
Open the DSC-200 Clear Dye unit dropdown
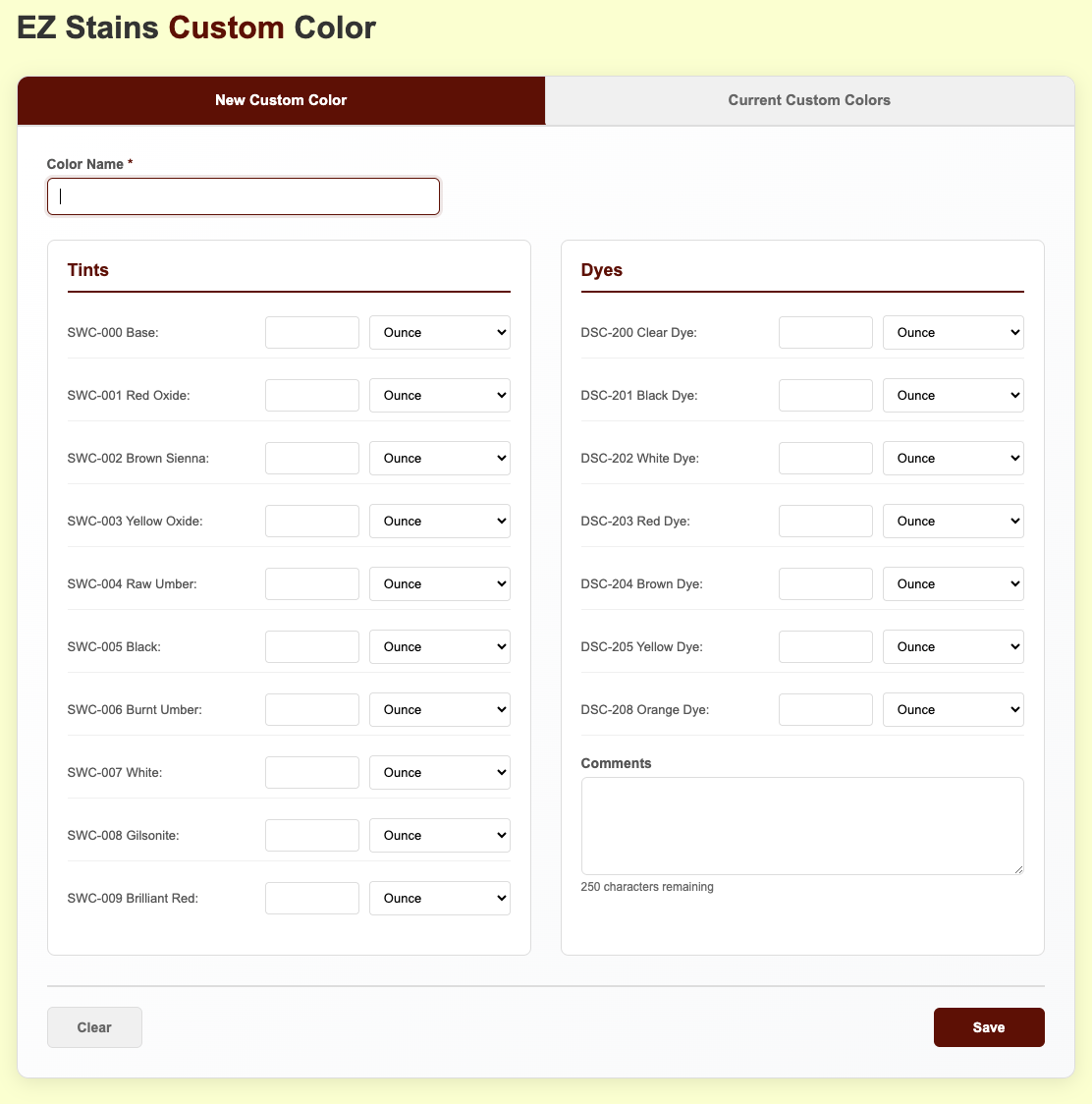pos(953,332)
